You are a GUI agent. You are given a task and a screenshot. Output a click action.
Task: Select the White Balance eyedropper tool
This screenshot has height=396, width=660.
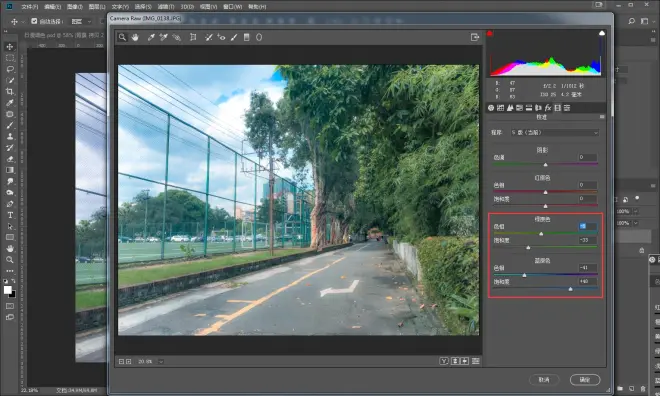click(151, 37)
